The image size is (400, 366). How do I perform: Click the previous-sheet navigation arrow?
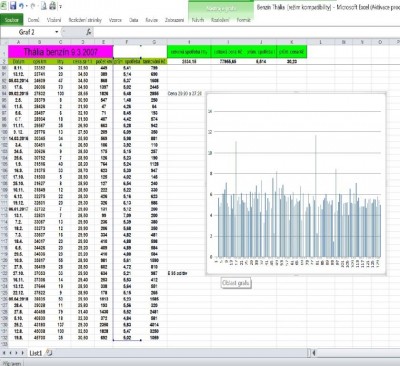click(10, 353)
